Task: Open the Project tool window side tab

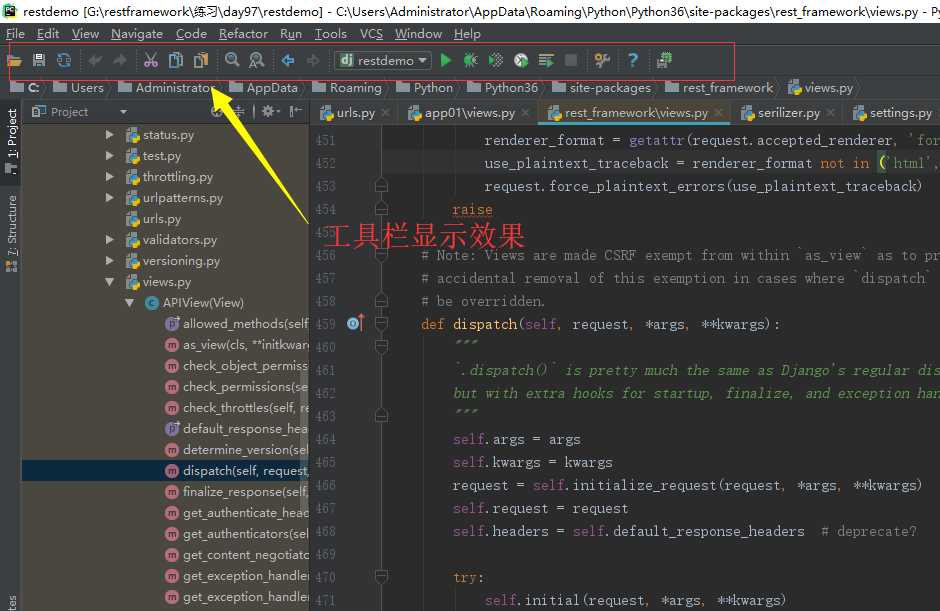Action: click(x=11, y=142)
